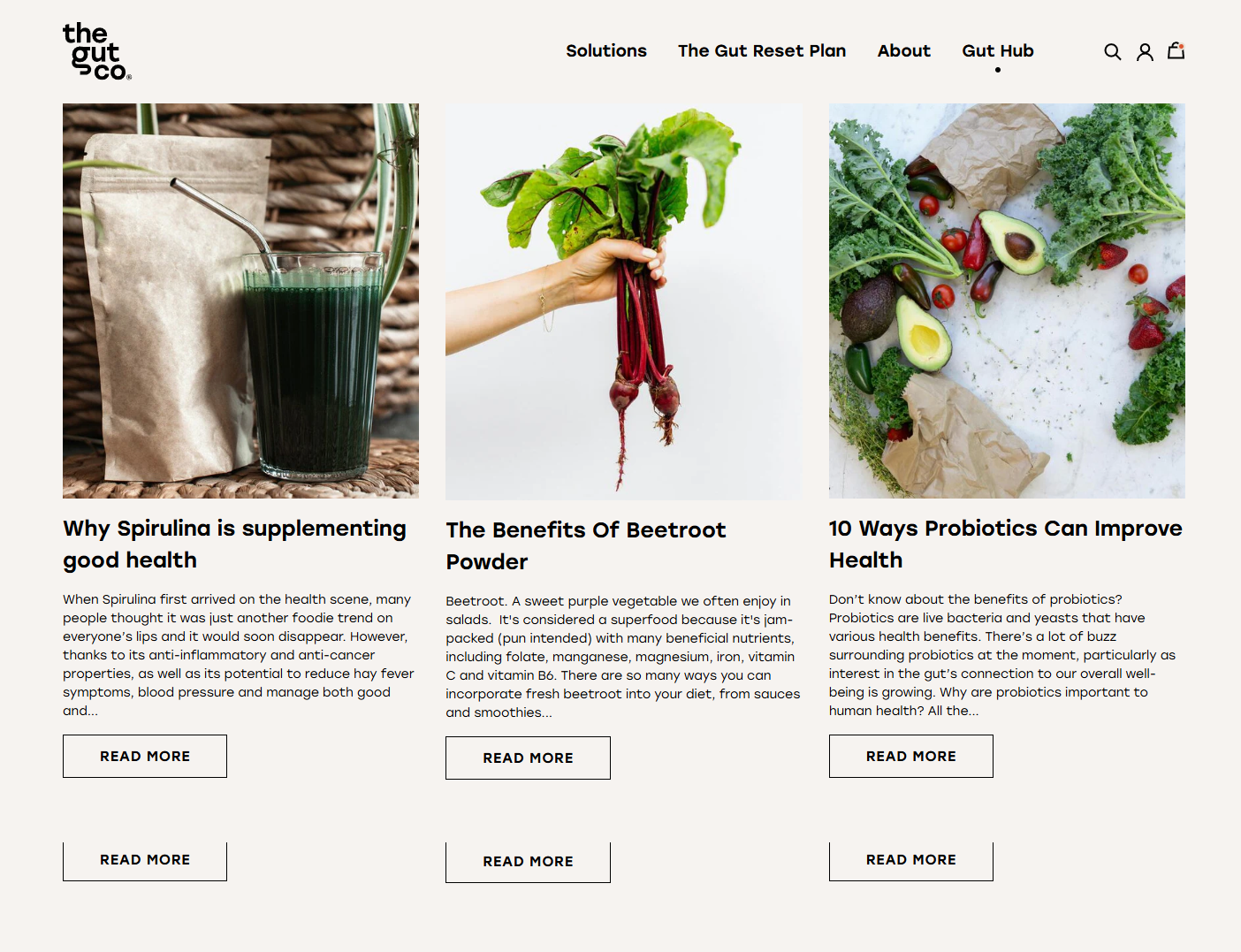Open the beetroot bunch article image

pyautogui.click(x=624, y=301)
